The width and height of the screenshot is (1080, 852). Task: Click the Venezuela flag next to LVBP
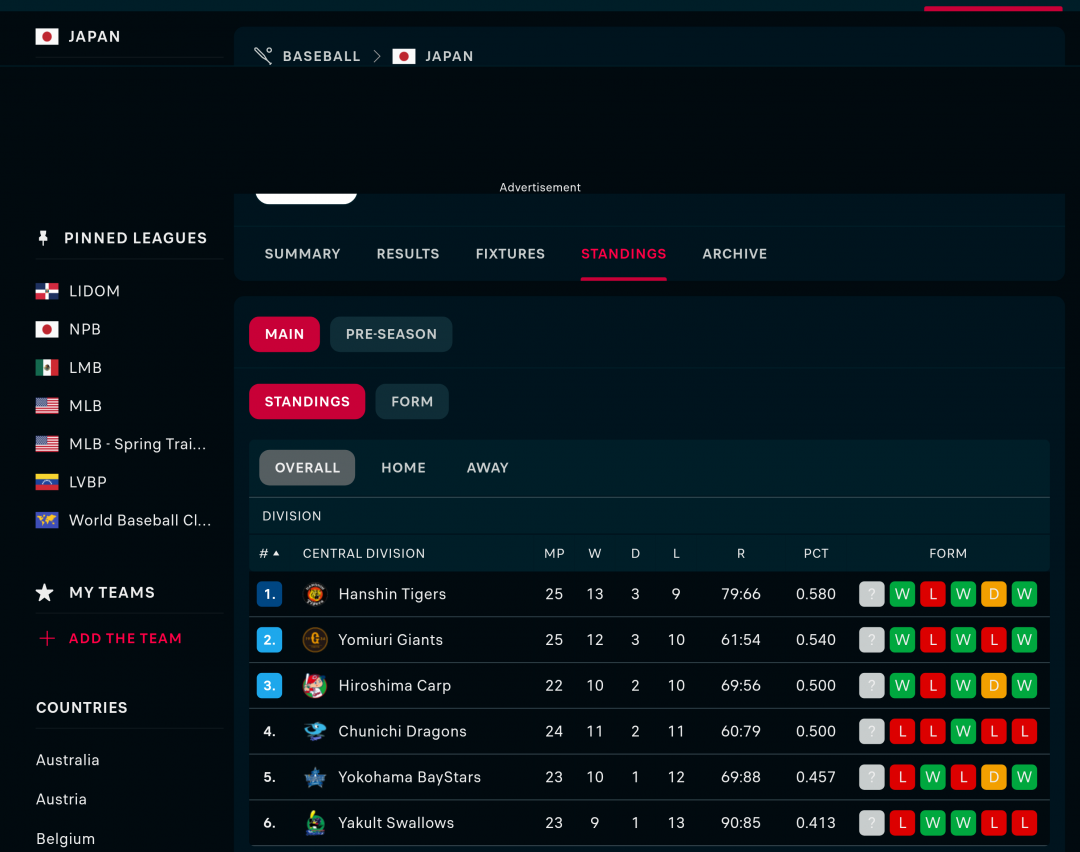point(47,482)
